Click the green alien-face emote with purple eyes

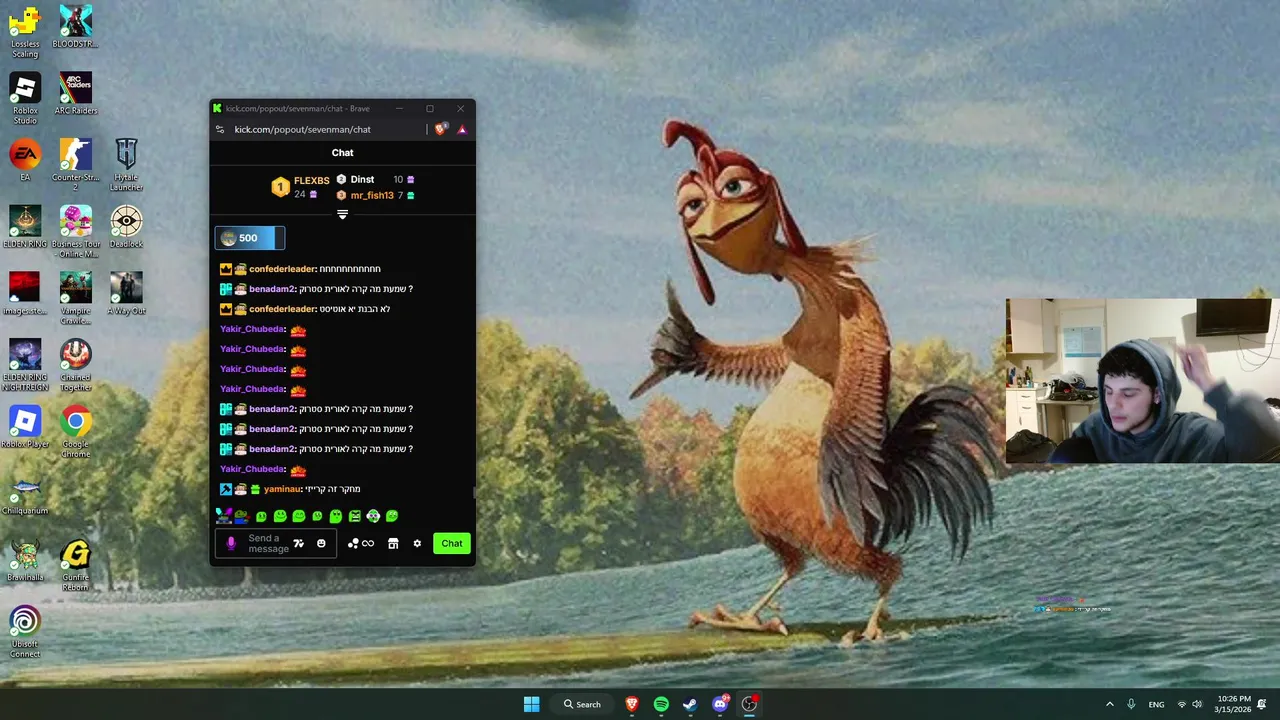[x=373, y=516]
